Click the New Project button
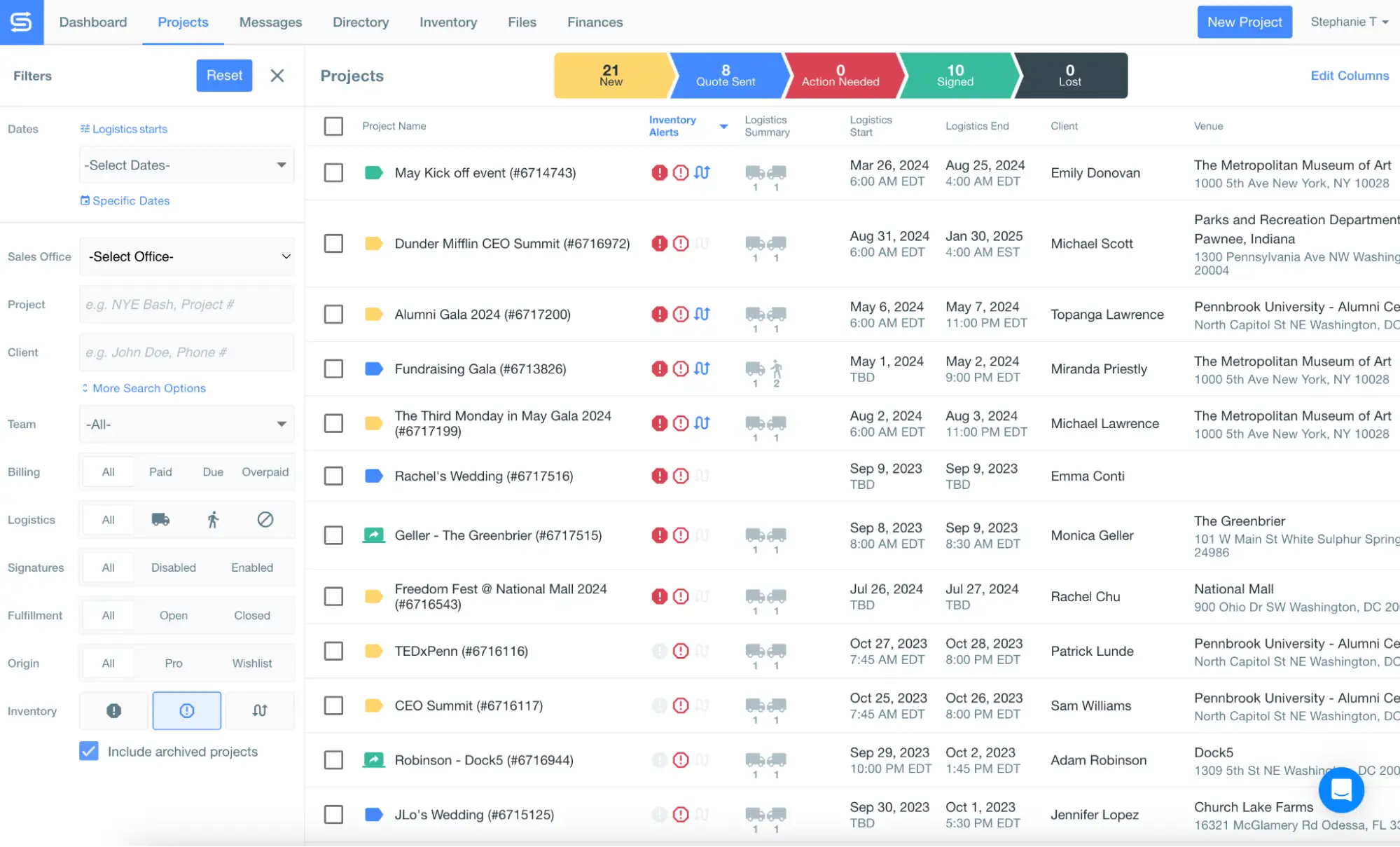This screenshot has height=847, width=1400. 1245,22
